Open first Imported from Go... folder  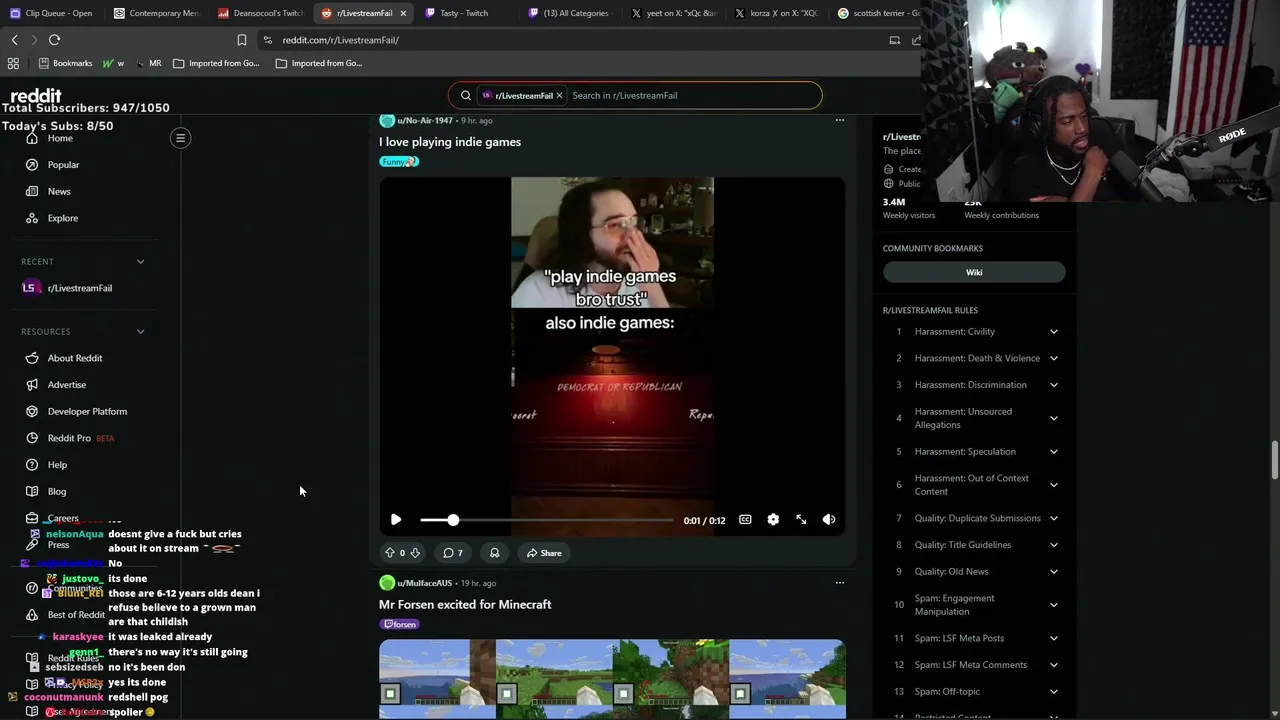216,63
